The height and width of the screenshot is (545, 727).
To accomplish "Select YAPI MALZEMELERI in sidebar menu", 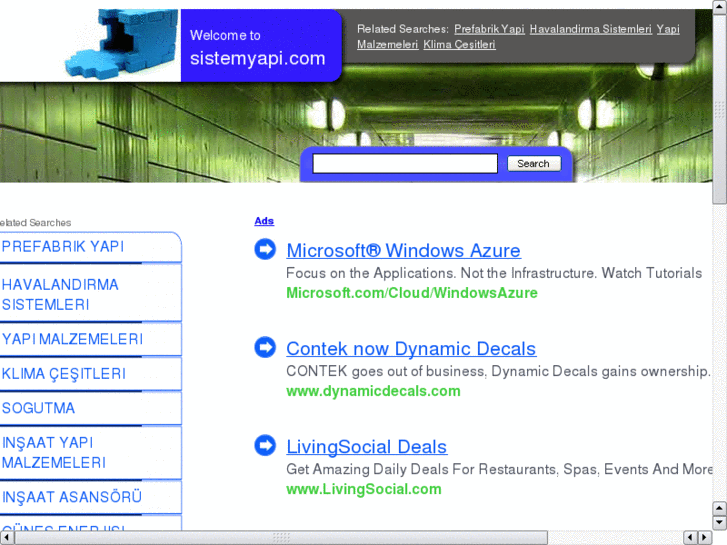I will [72, 340].
